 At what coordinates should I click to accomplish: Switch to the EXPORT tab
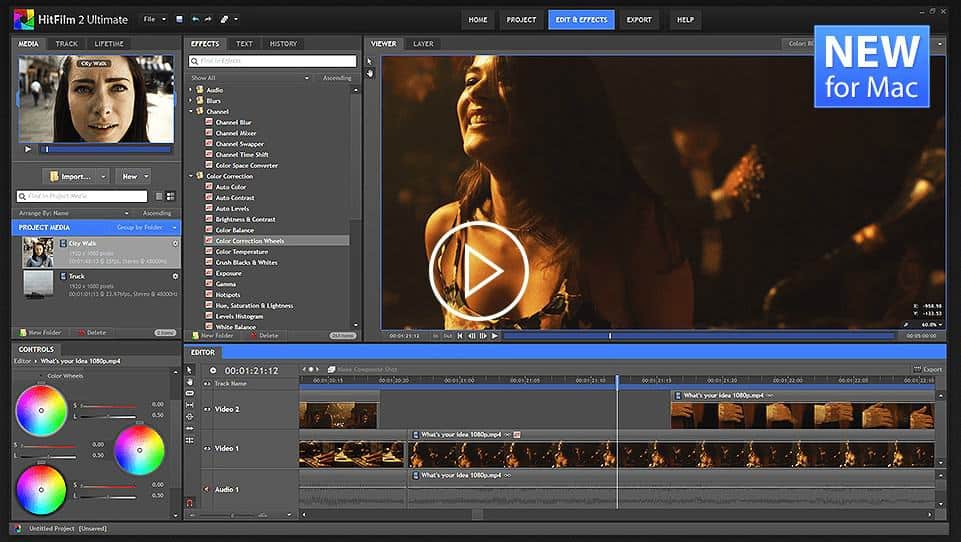click(639, 20)
